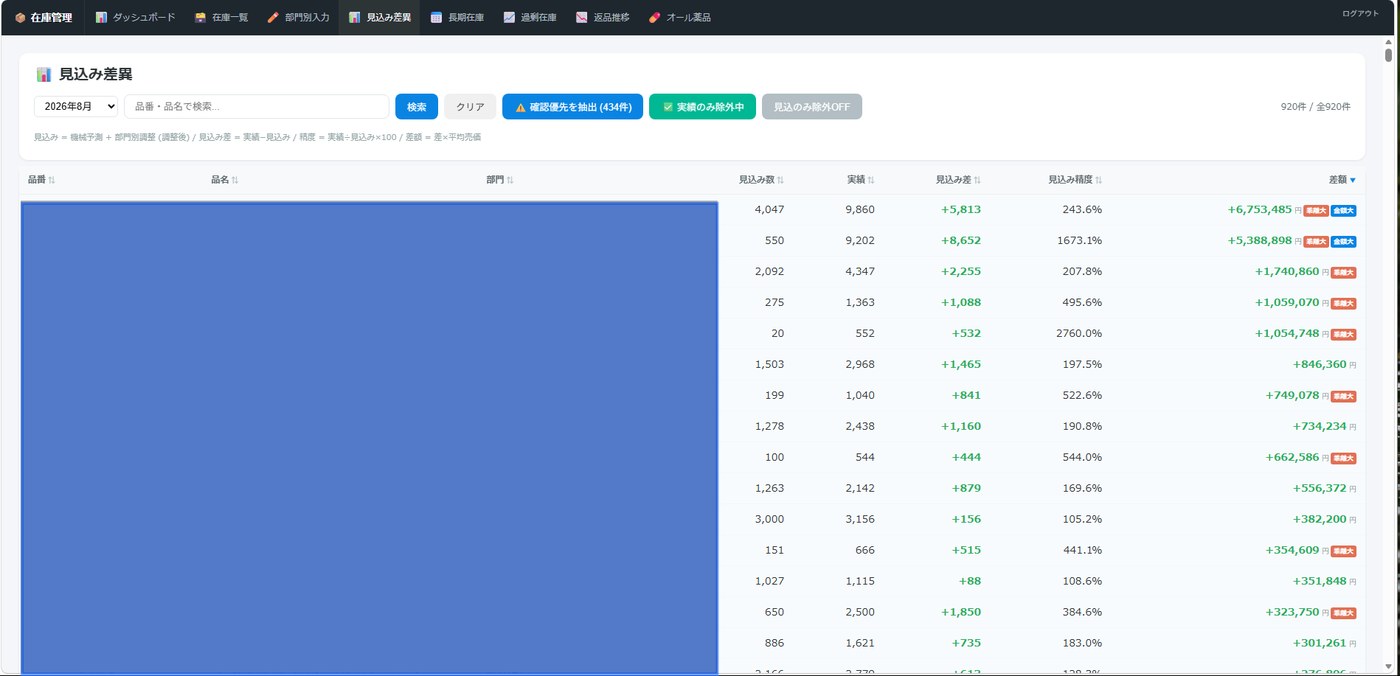This screenshot has width=1400, height=676.
Task: Click the declining chart icon beside 返品推移
Action: [x=582, y=17]
